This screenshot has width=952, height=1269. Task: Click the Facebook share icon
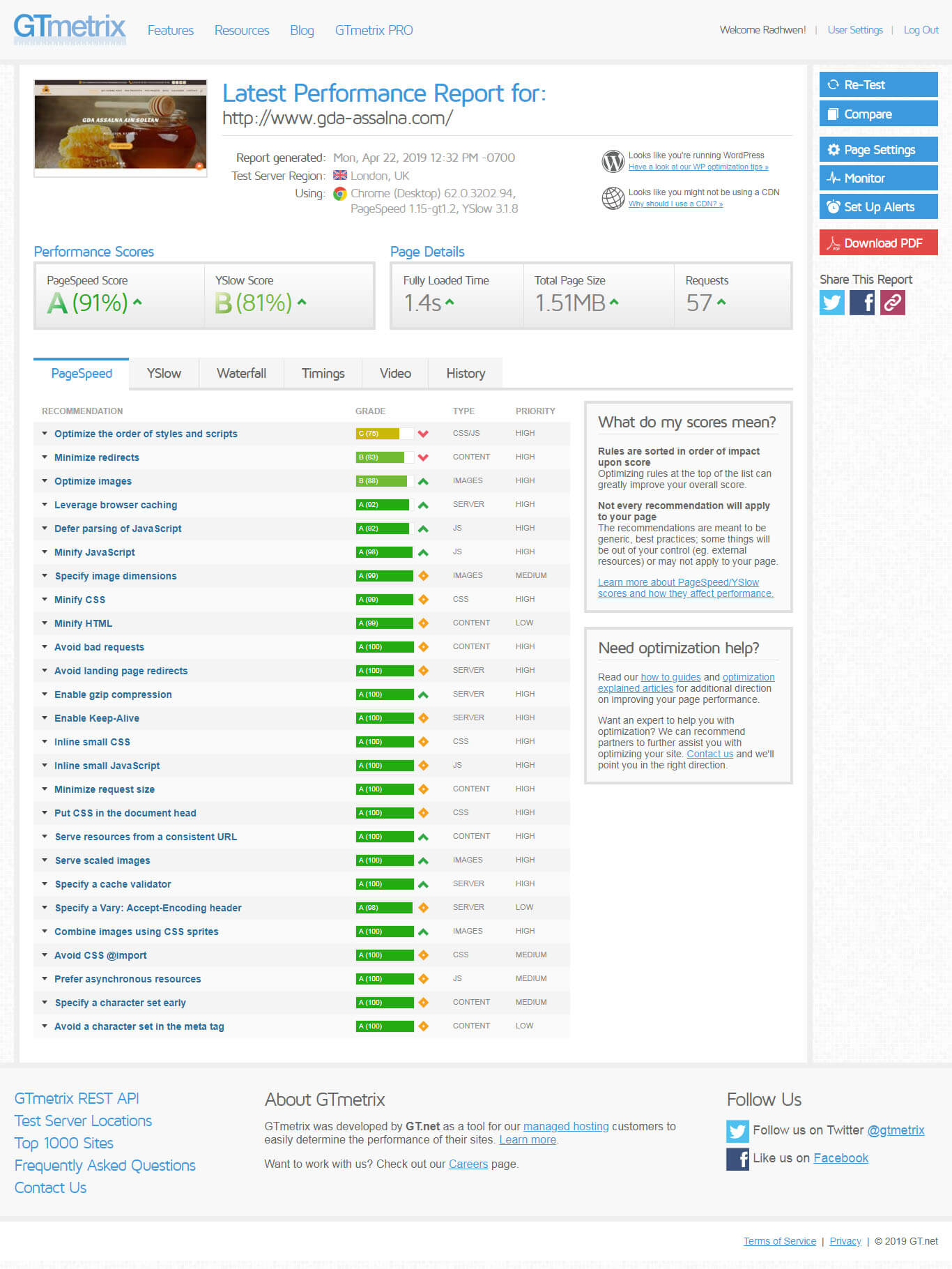tap(862, 303)
